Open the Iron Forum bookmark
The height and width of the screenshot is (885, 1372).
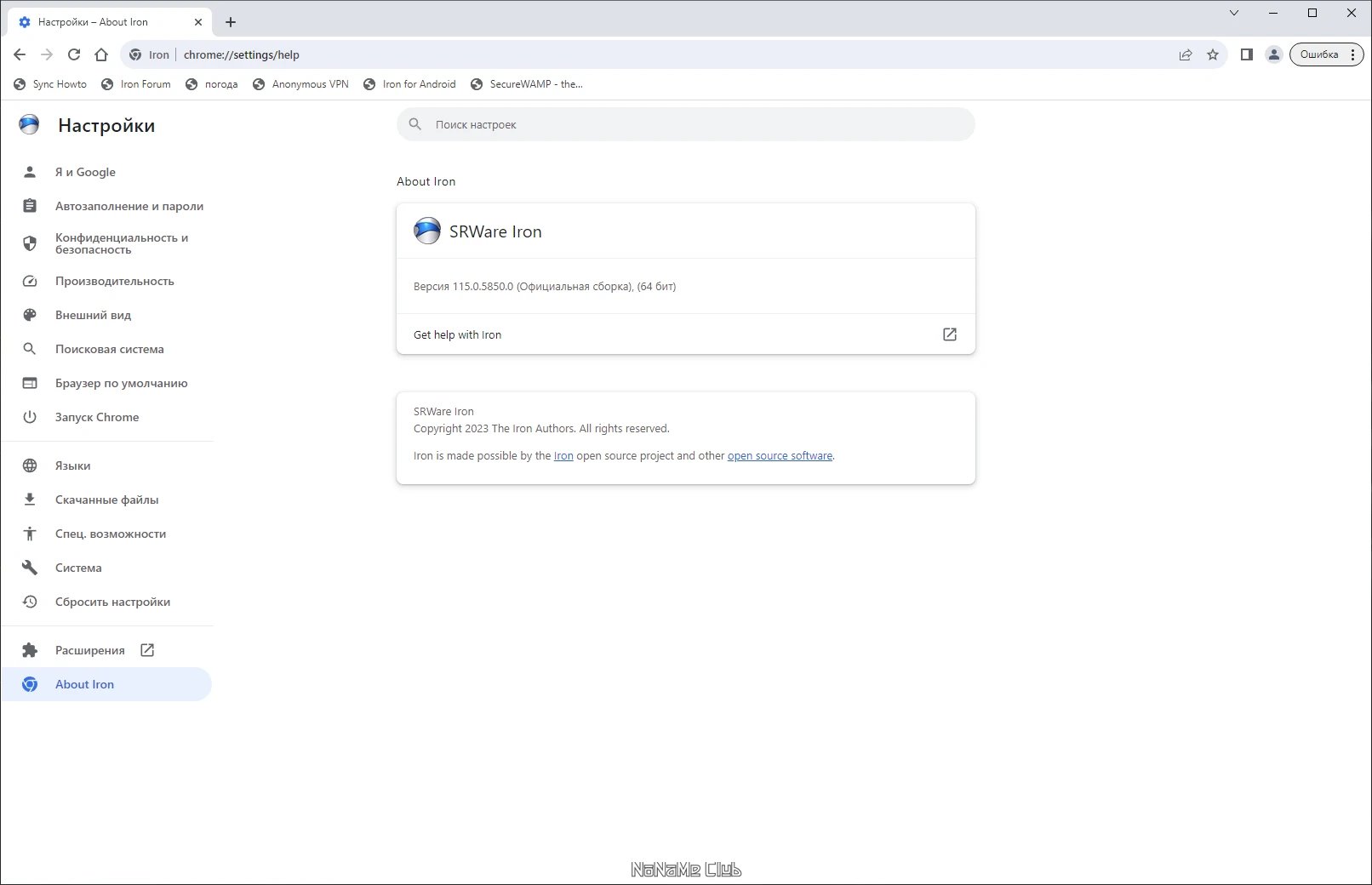[x=136, y=84]
